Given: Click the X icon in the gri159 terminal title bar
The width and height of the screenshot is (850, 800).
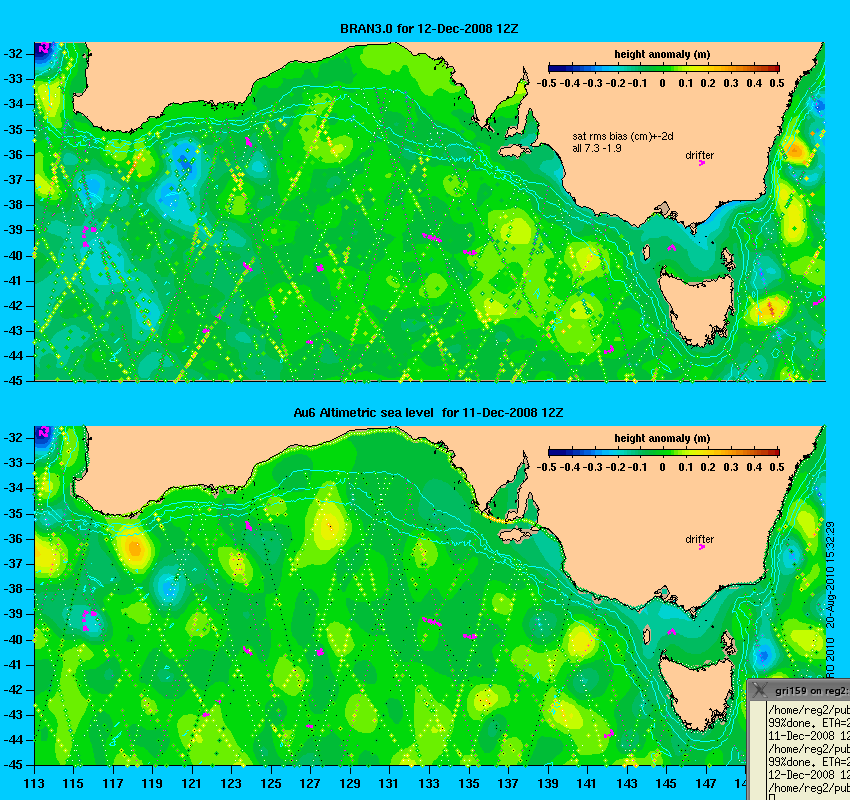Looking at the screenshot, I should click(760, 690).
